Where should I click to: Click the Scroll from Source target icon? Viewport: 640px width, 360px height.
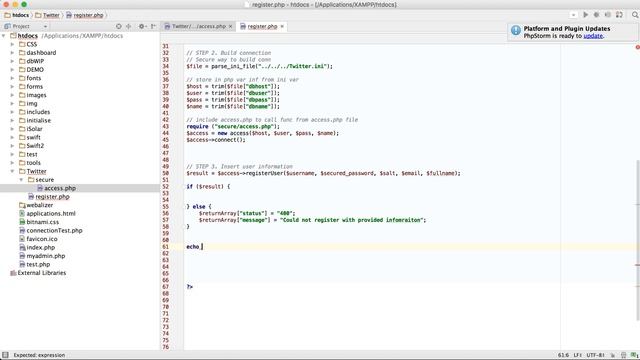pyautogui.click(x=118, y=26)
